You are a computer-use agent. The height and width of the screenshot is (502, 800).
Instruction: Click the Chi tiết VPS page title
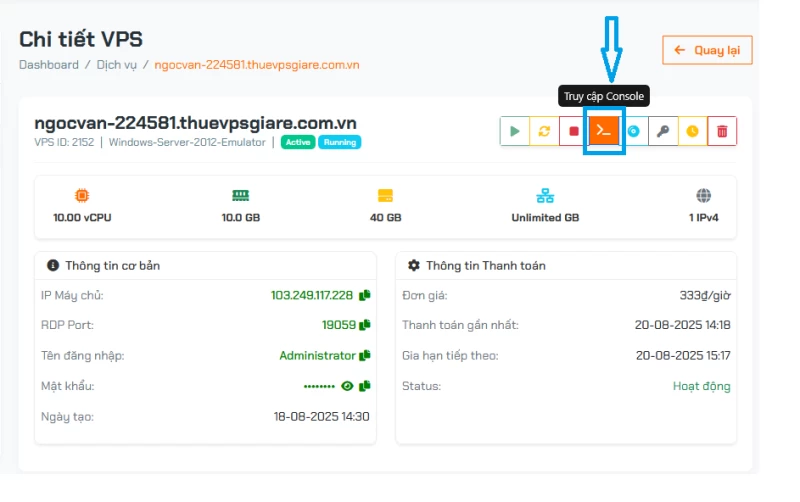click(81, 39)
